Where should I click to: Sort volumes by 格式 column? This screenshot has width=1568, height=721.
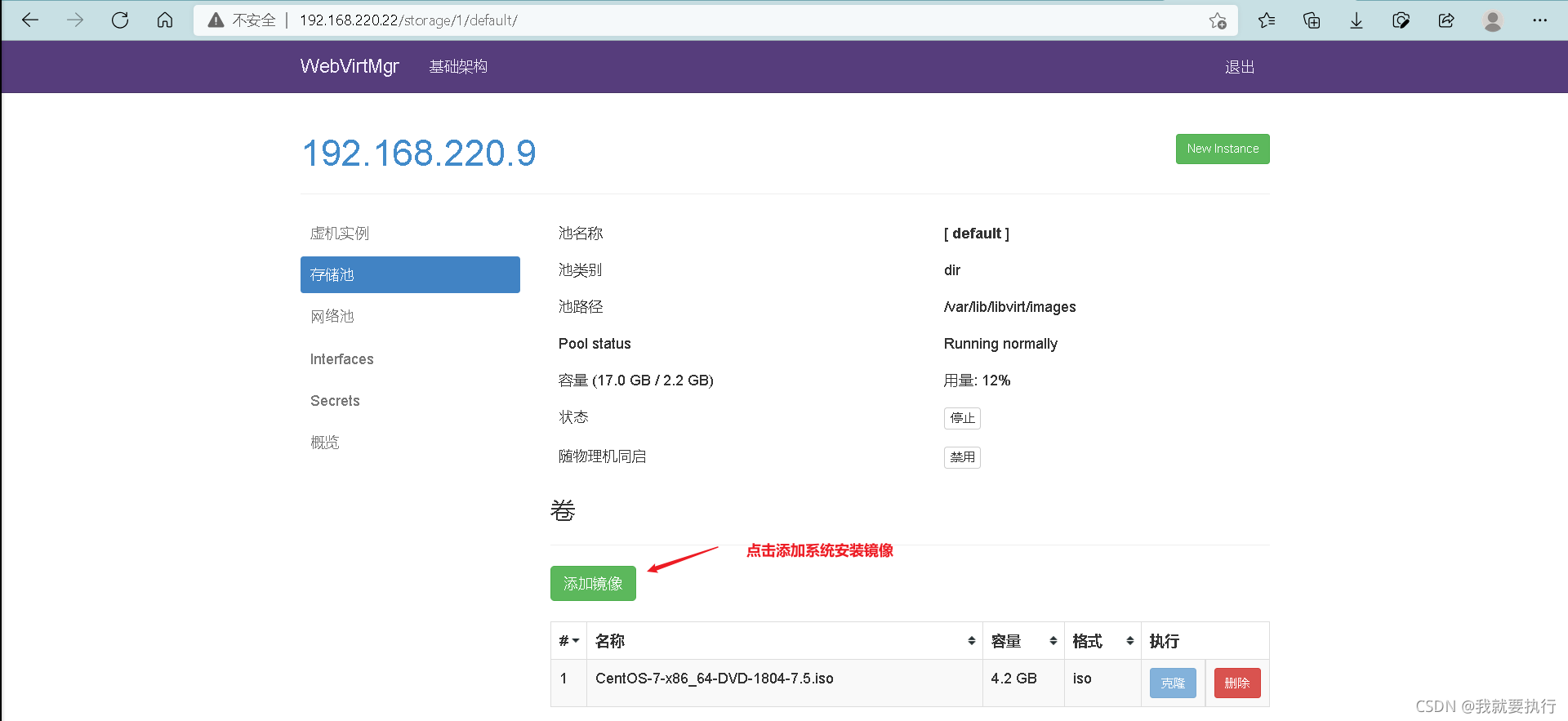[x=1102, y=641]
